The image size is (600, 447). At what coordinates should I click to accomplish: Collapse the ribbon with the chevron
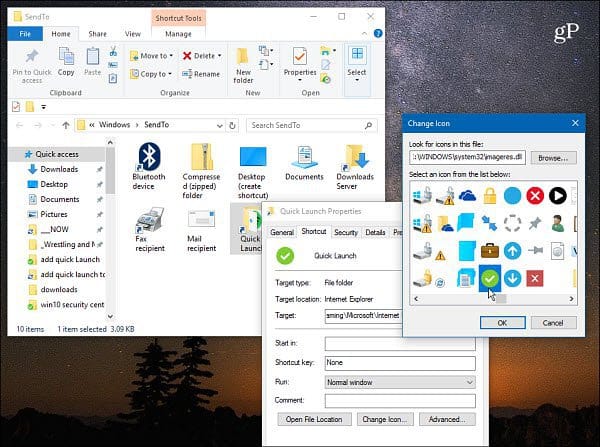(364, 34)
